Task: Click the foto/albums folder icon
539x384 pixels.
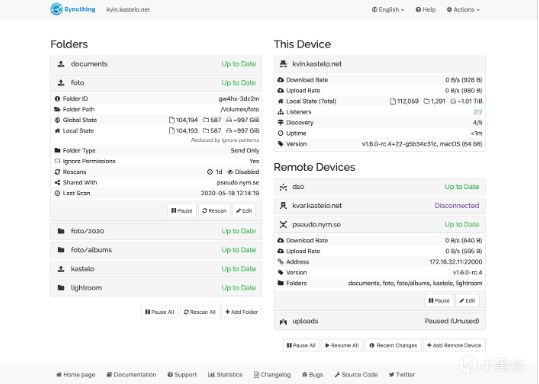Action: coord(61,250)
